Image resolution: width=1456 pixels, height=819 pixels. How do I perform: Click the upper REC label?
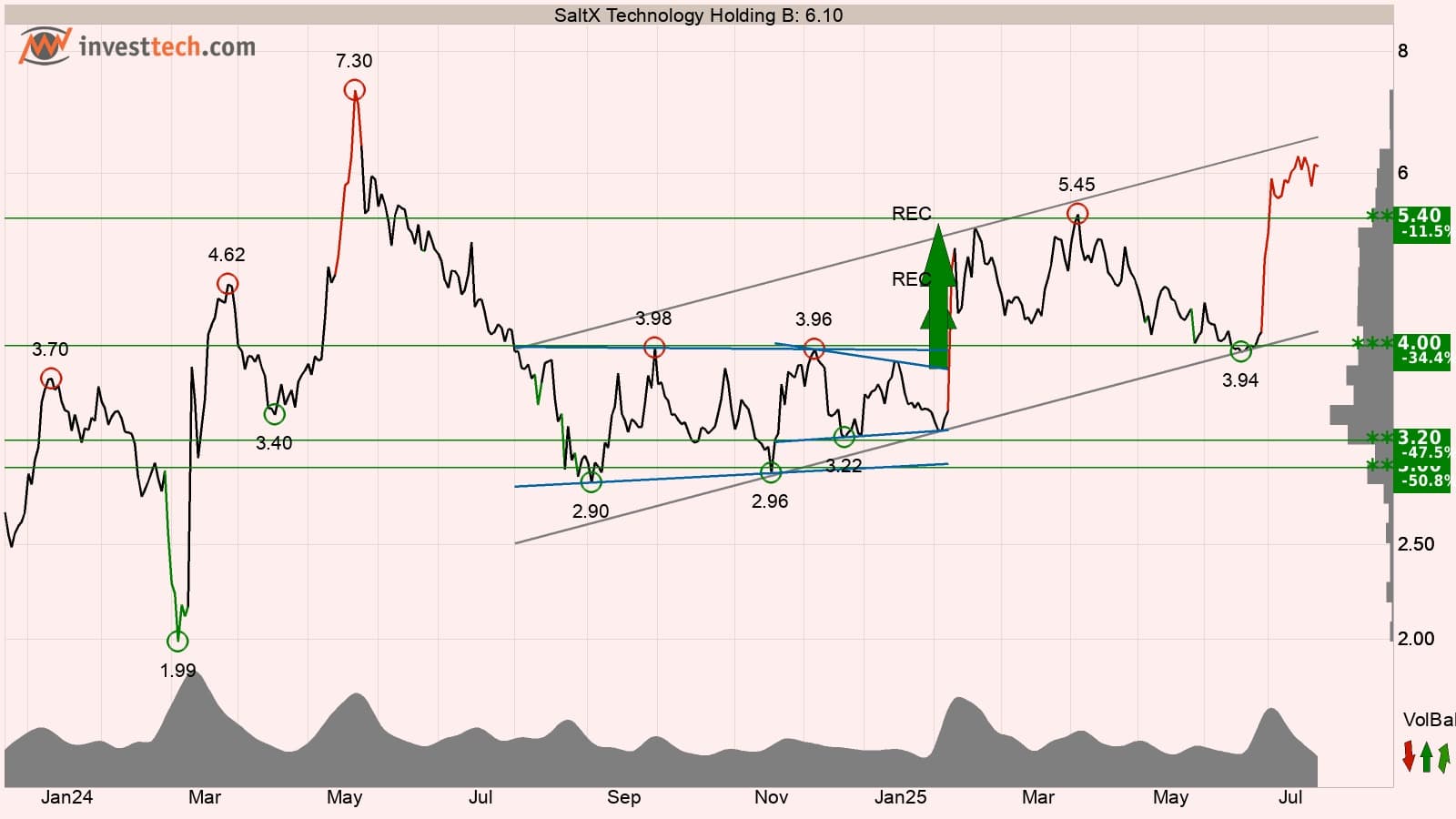pyautogui.click(x=912, y=214)
